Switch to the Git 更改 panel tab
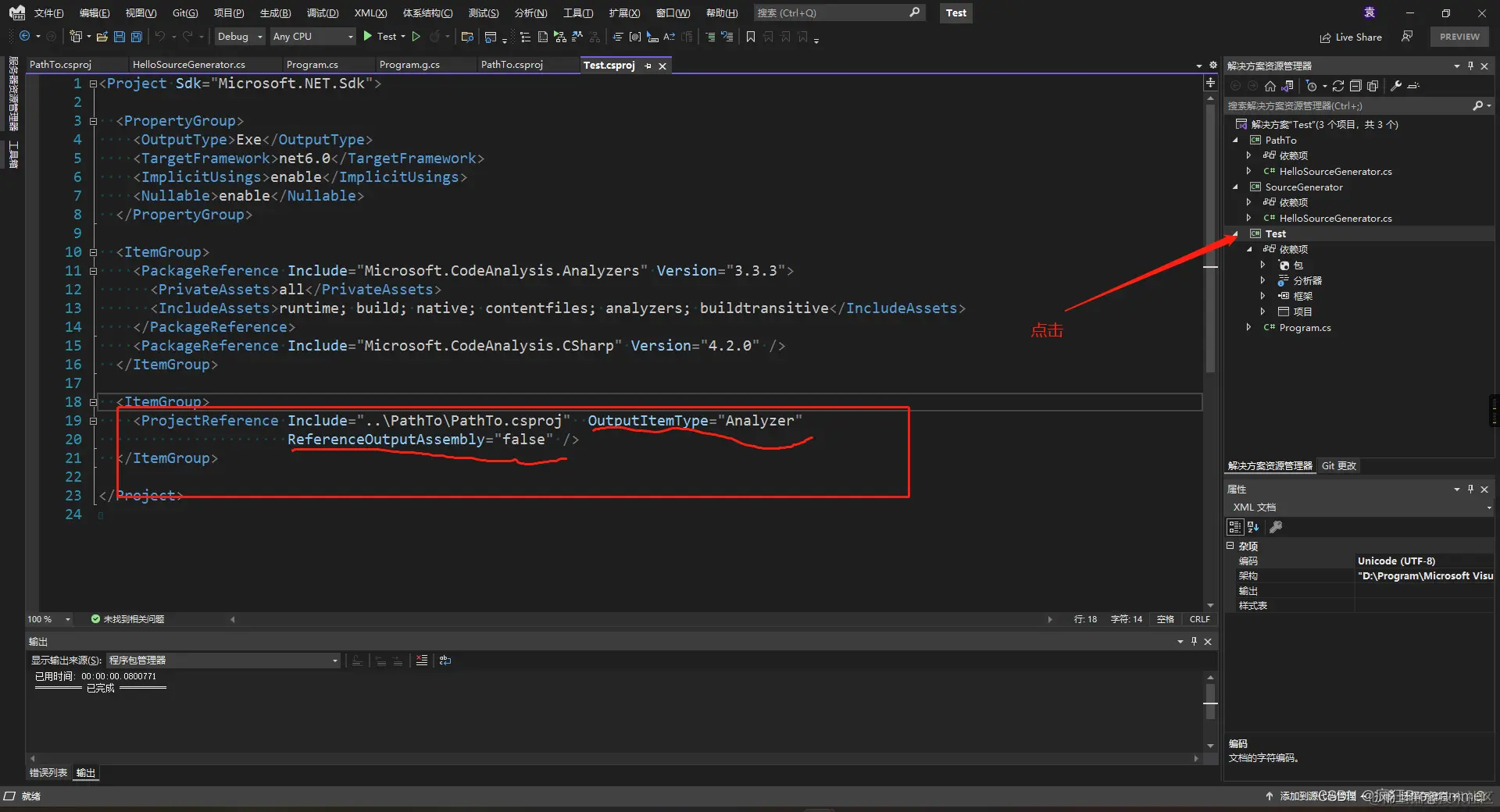Viewport: 1500px width, 812px height. (1339, 466)
